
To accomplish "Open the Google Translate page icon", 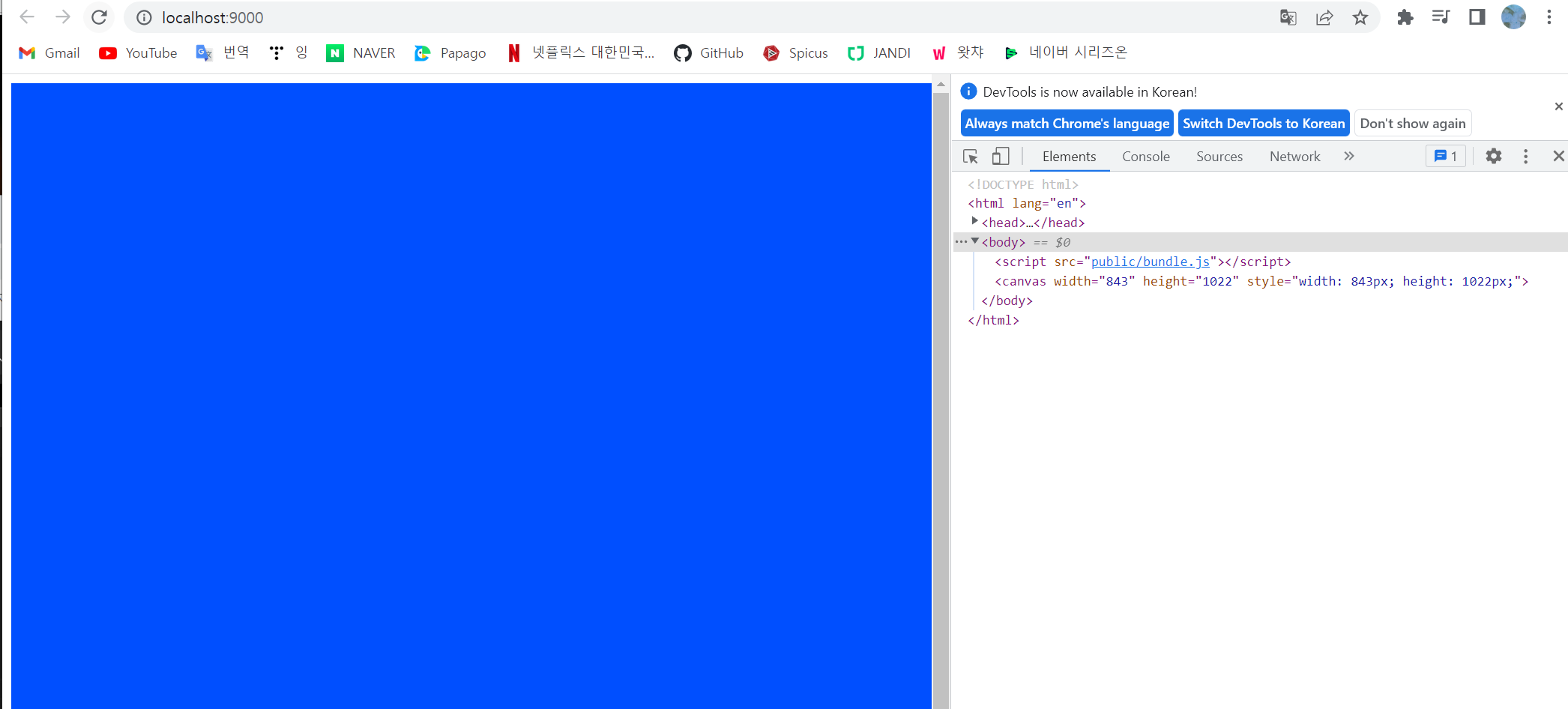I will (1288, 17).
